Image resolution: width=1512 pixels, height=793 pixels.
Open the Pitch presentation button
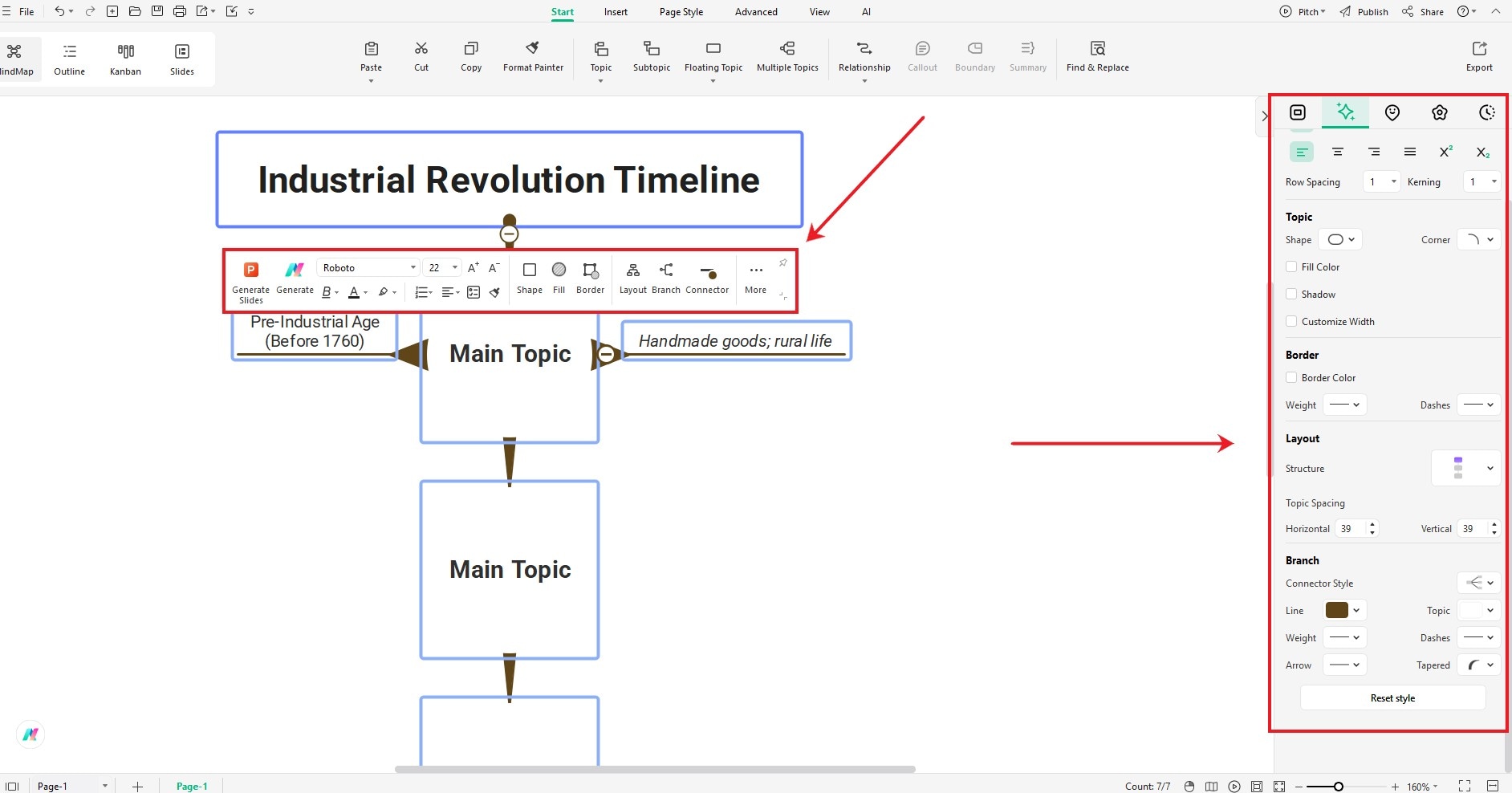click(x=1302, y=12)
